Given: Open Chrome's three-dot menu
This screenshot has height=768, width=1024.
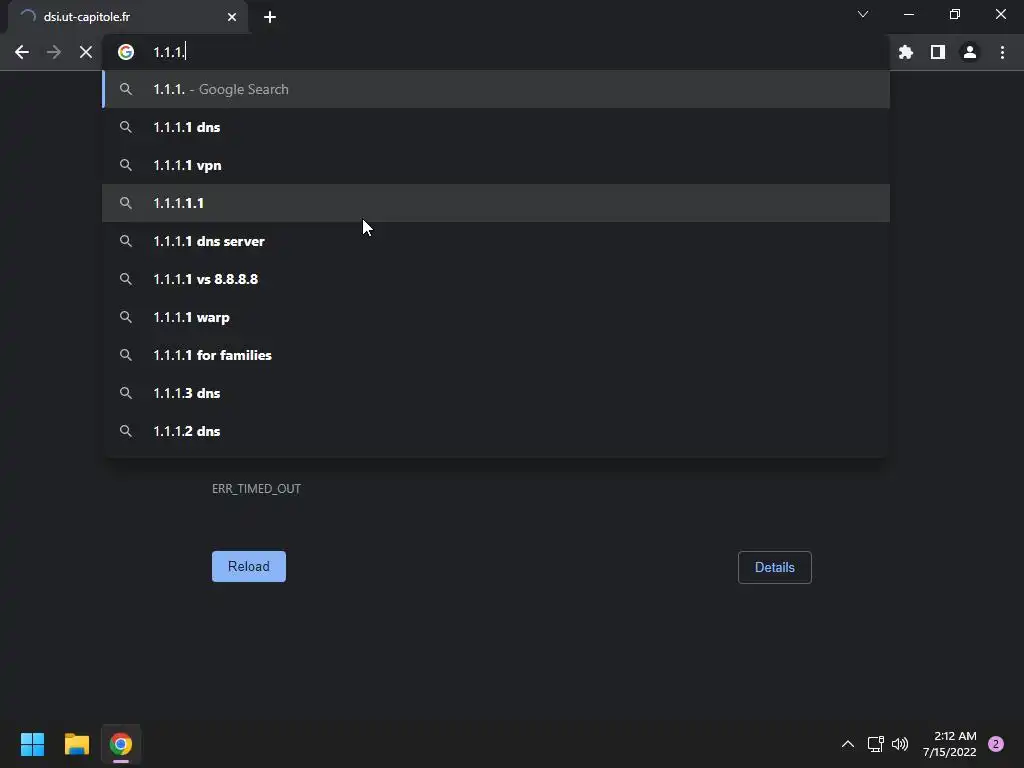Looking at the screenshot, I should 1002,52.
